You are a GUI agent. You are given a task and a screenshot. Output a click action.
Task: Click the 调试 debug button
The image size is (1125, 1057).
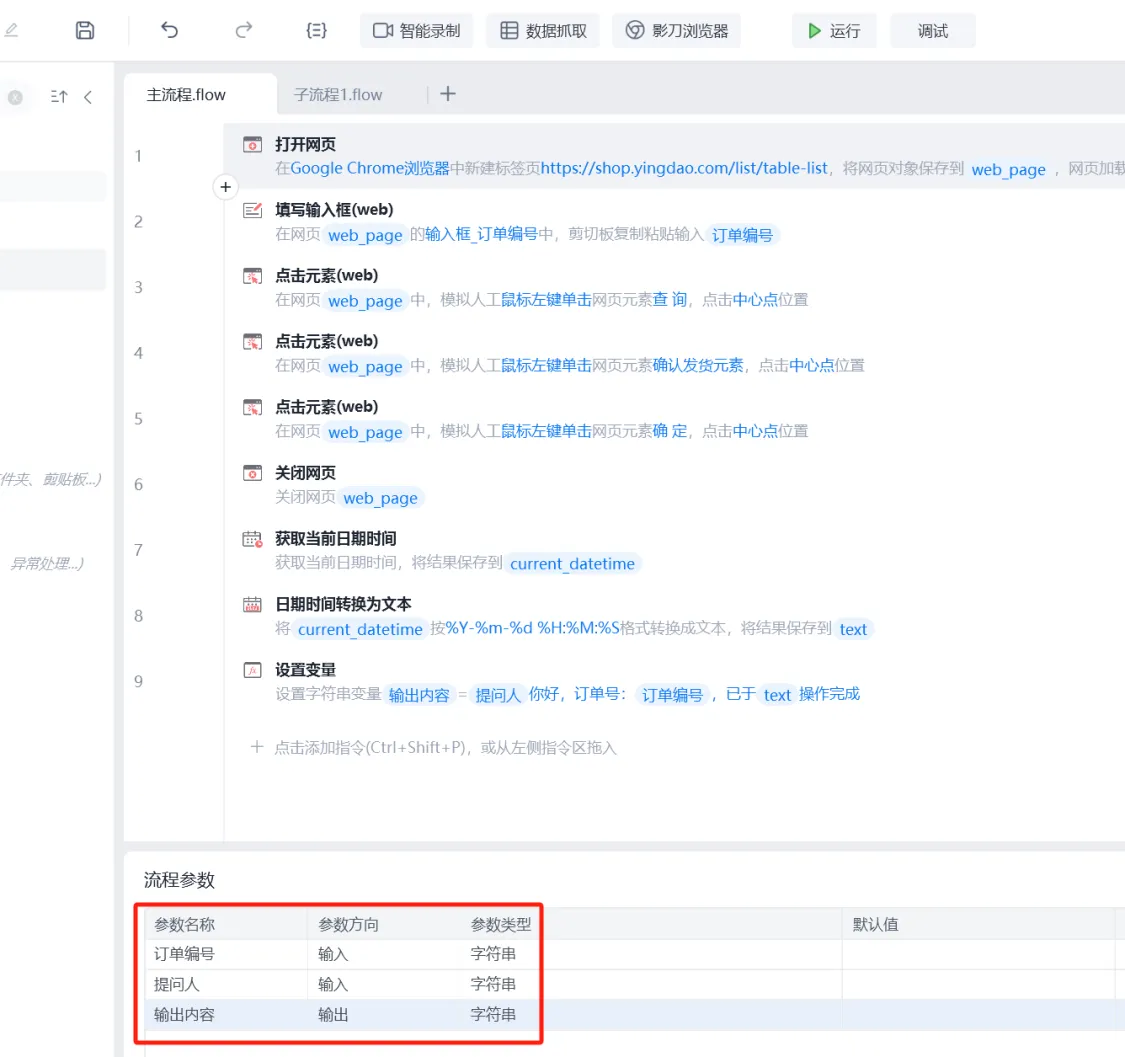932,30
